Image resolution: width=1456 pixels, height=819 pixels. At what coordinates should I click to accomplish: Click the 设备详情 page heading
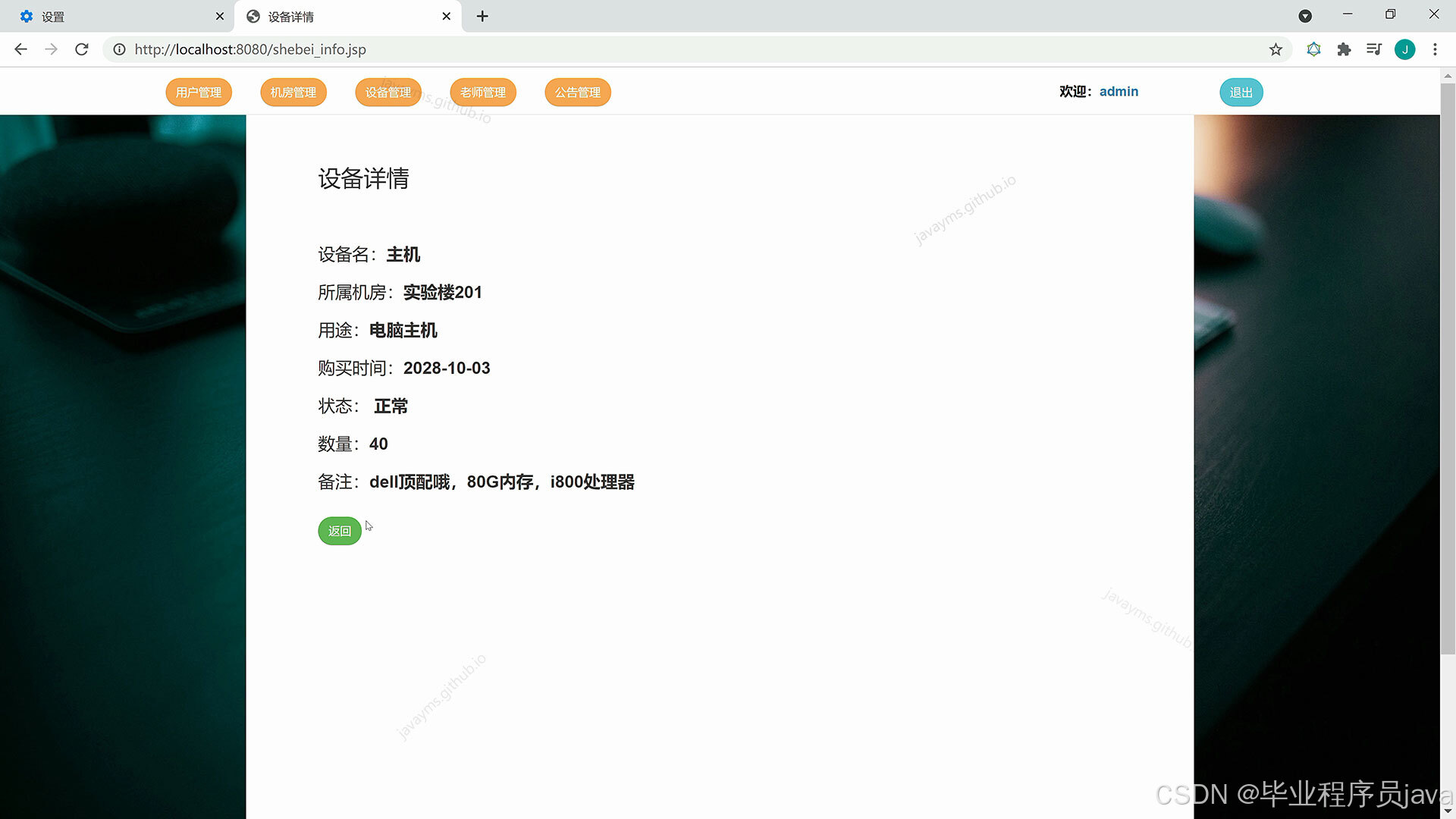(363, 179)
